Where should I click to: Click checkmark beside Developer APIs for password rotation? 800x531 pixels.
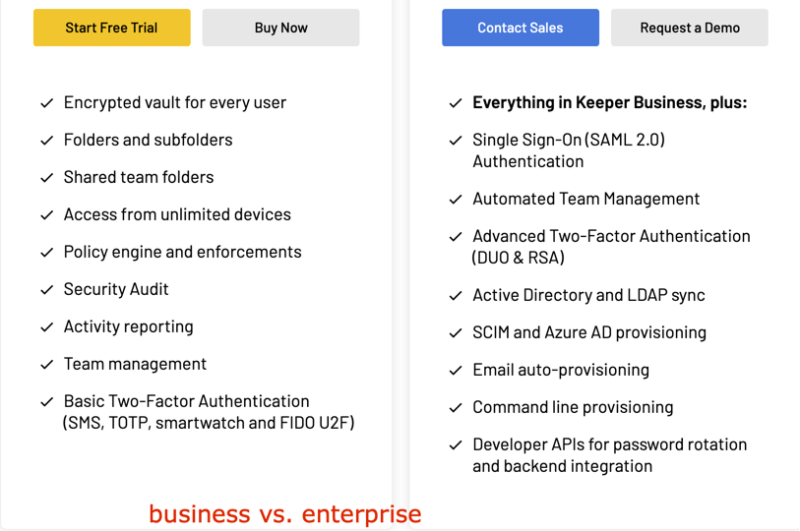(x=456, y=445)
